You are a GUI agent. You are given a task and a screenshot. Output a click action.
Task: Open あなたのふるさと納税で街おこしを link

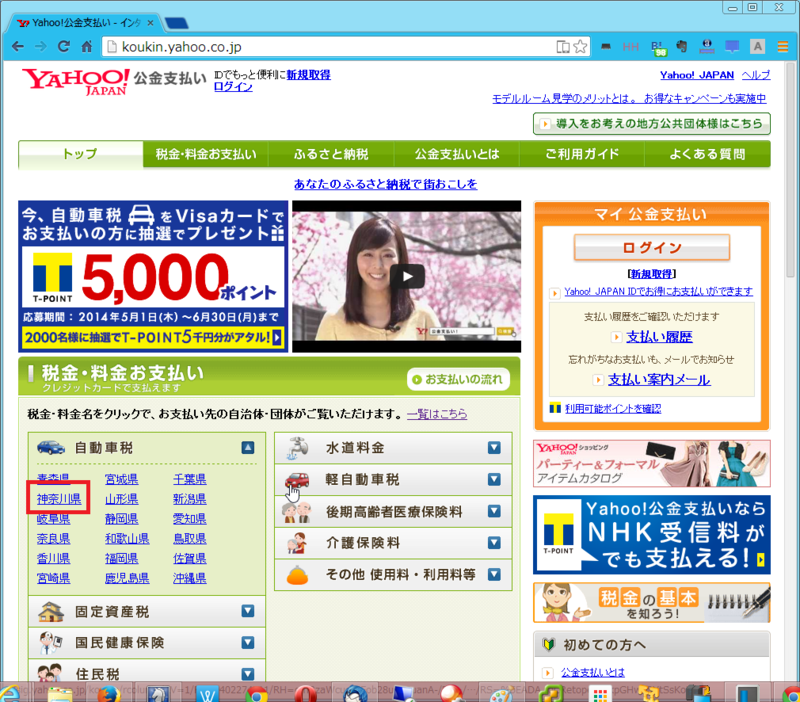[386, 184]
